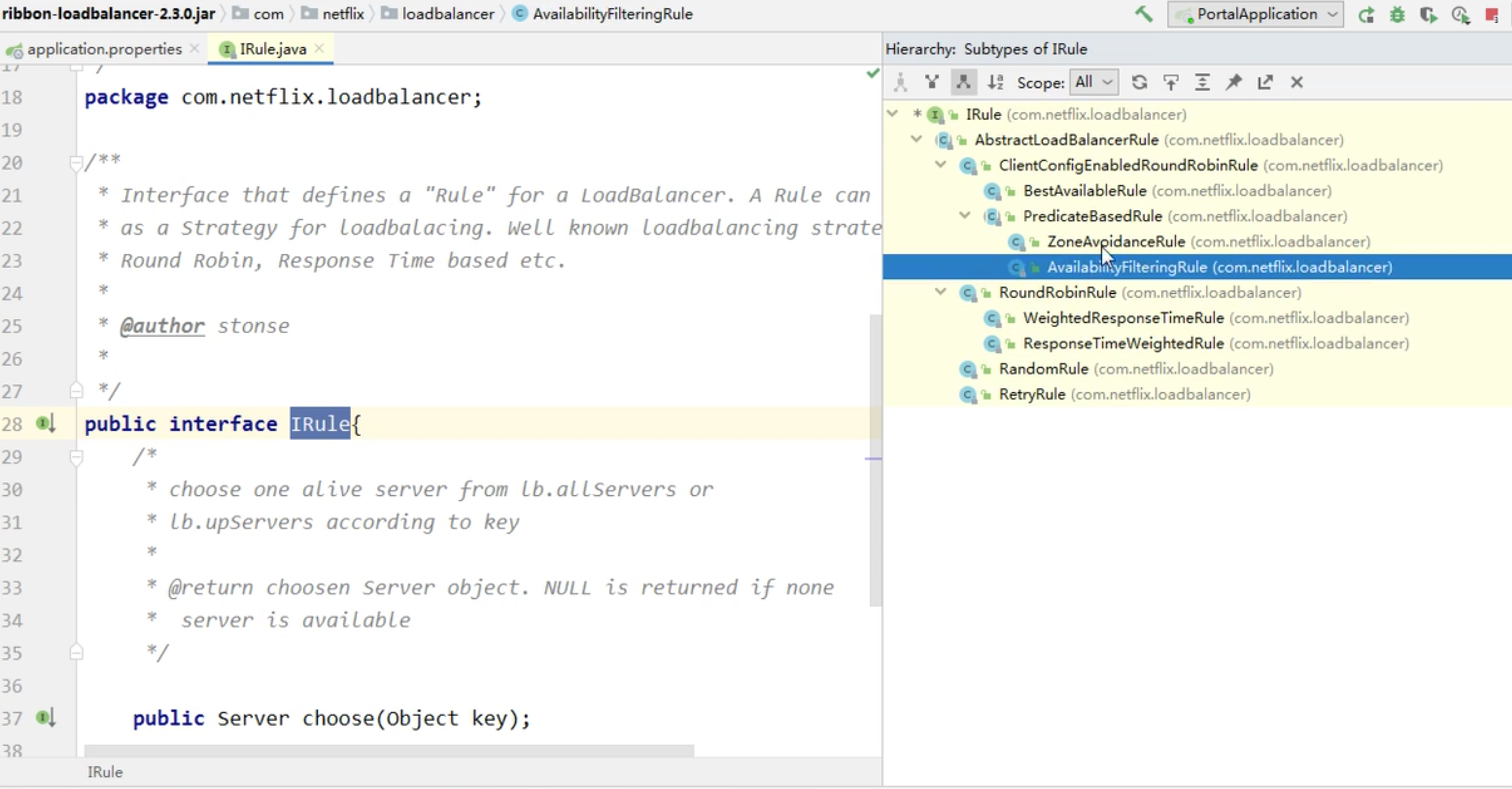Select BestAvailableRule in the hierarchy

1084,191
